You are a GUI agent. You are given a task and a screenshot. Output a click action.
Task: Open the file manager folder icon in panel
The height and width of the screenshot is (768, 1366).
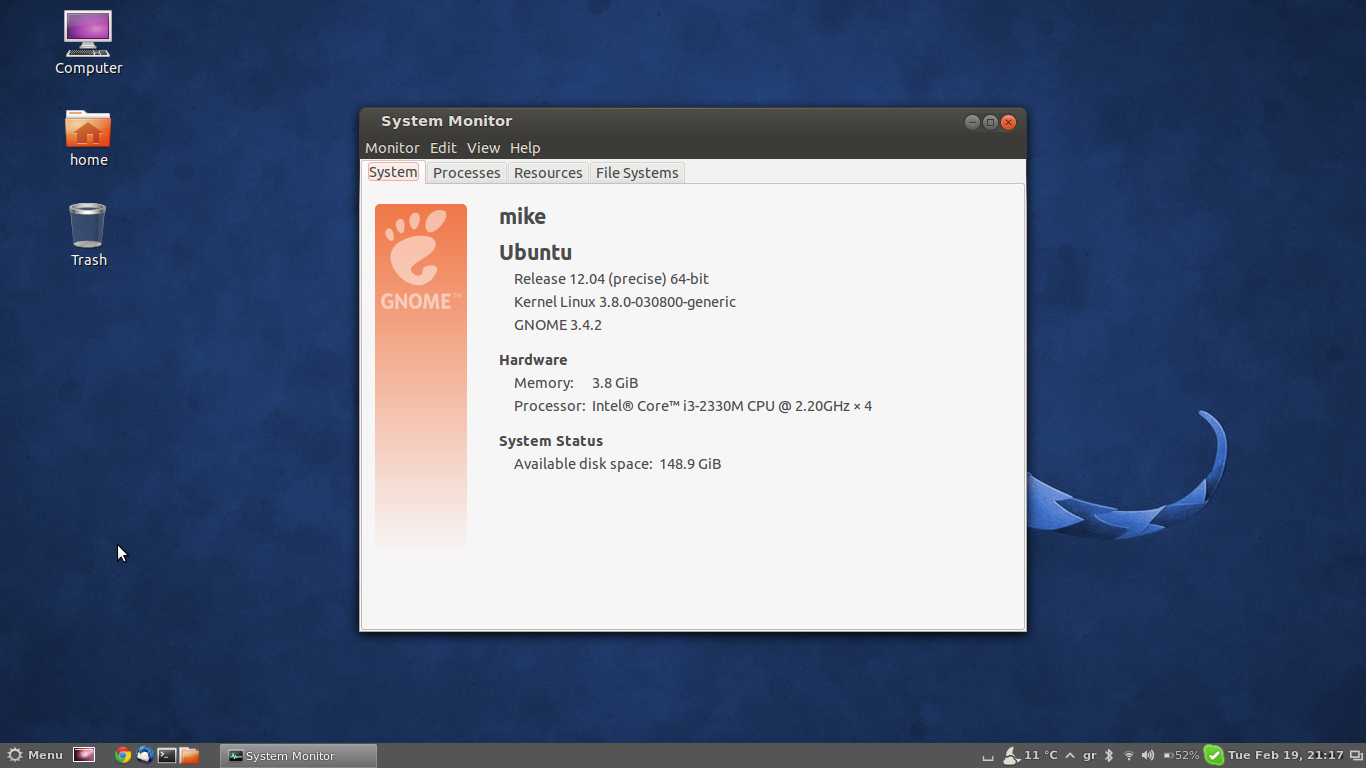coord(189,755)
